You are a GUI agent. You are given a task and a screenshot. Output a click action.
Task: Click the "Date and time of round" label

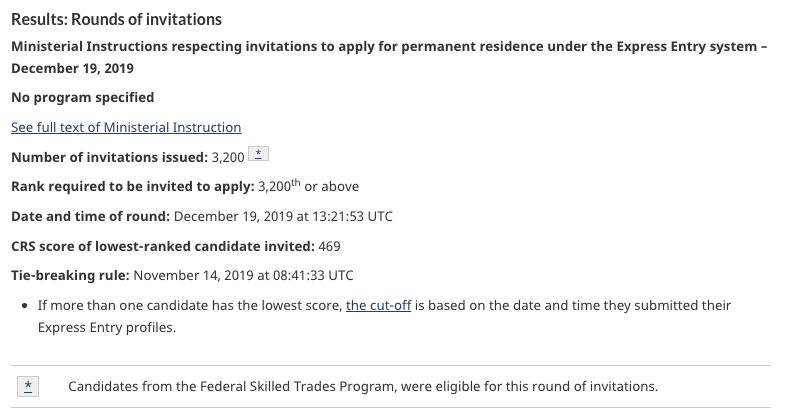[92, 216]
